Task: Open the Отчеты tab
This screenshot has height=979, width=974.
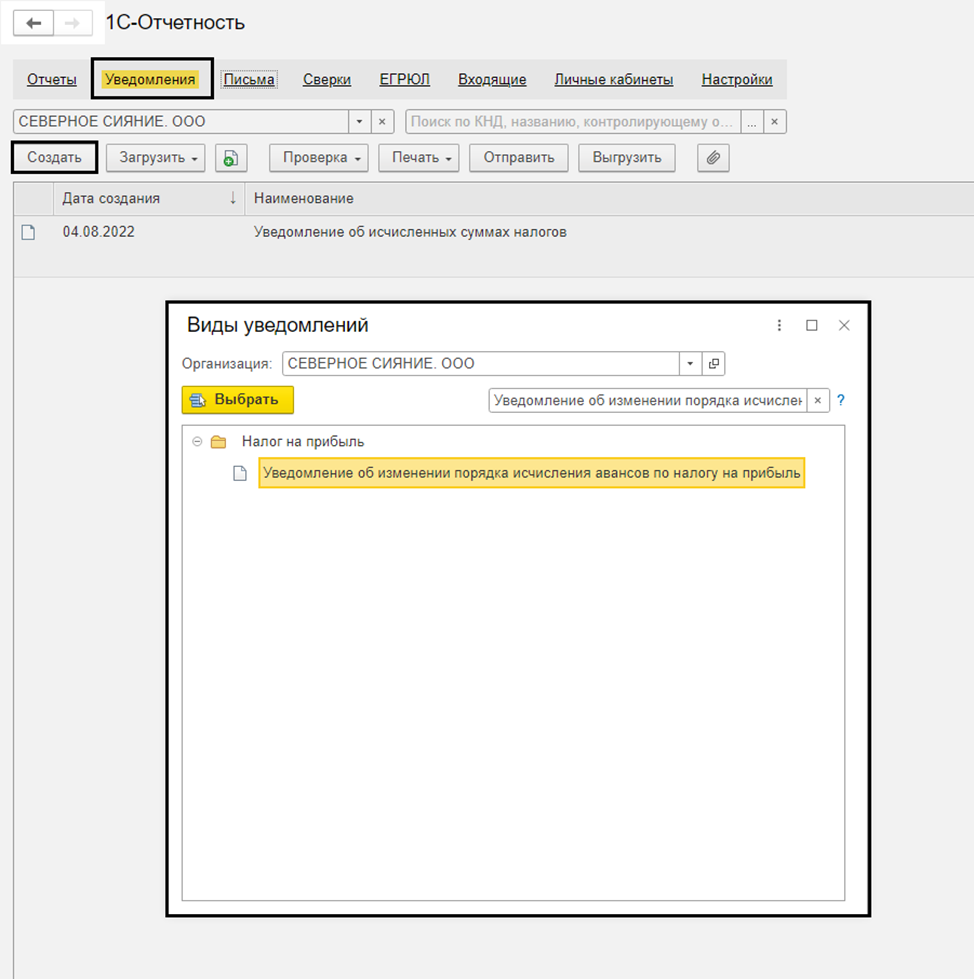Action: tap(52, 80)
